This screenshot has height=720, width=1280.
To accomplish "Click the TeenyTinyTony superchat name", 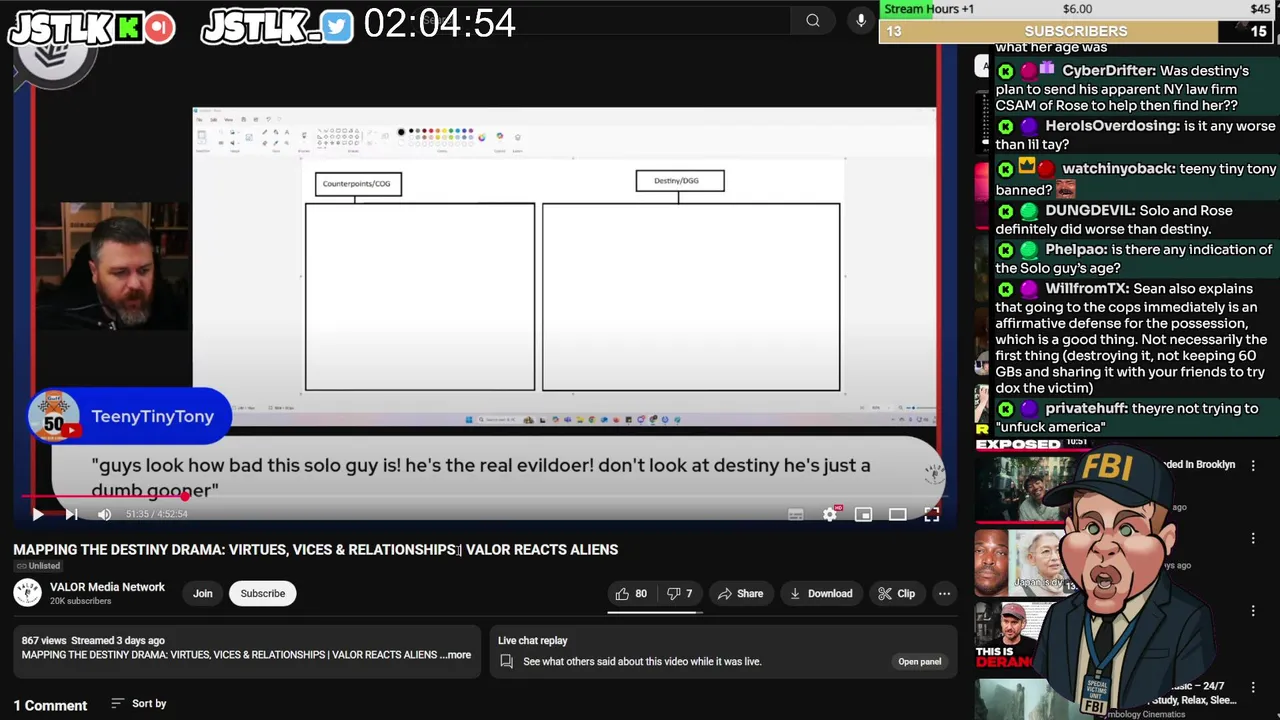I will point(152,416).
